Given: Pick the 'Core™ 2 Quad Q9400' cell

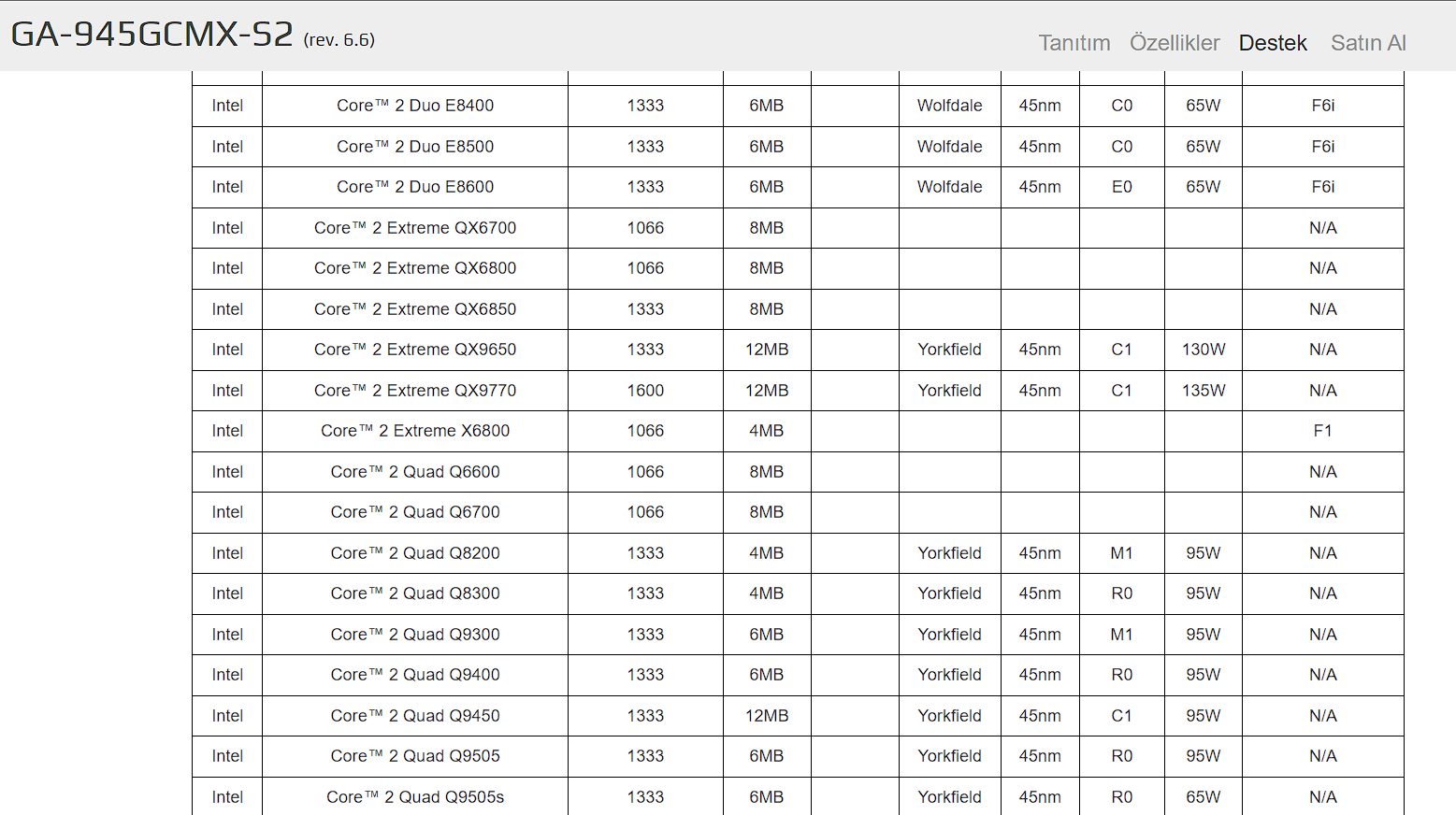Looking at the screenshot, I should (415, 675).
